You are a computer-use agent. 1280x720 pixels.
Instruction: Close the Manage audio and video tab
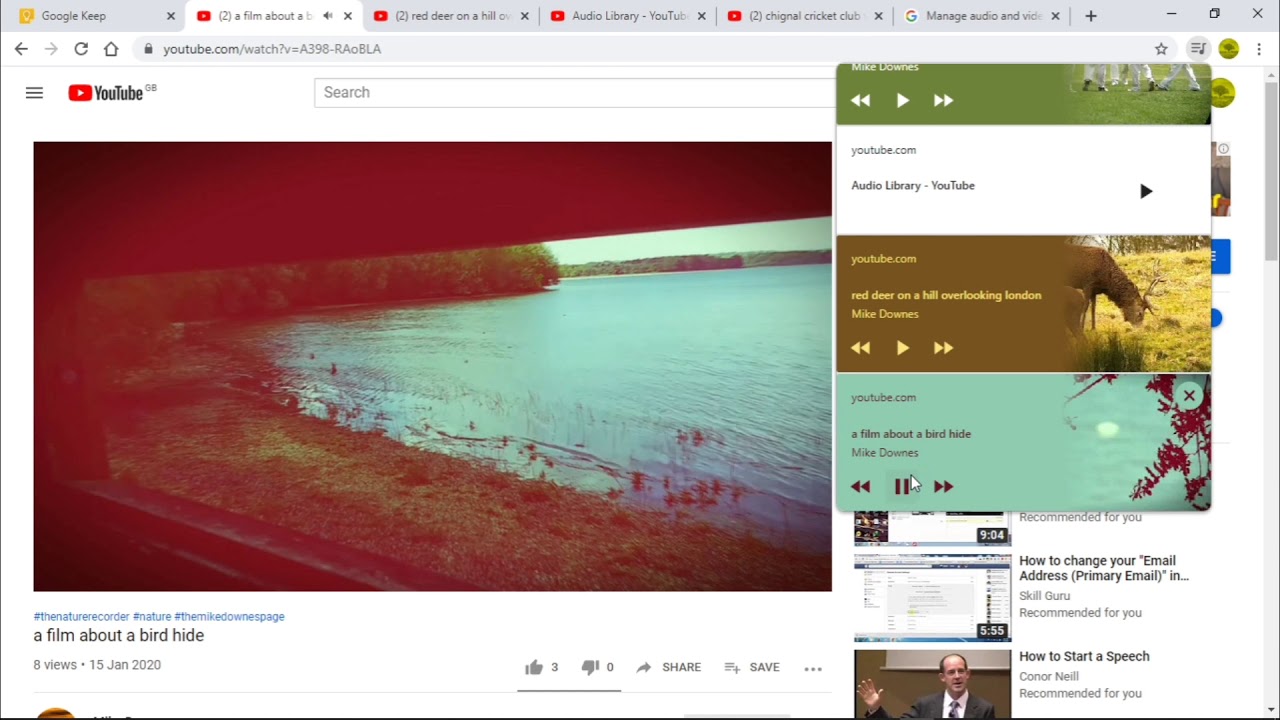click(1055, 16)
